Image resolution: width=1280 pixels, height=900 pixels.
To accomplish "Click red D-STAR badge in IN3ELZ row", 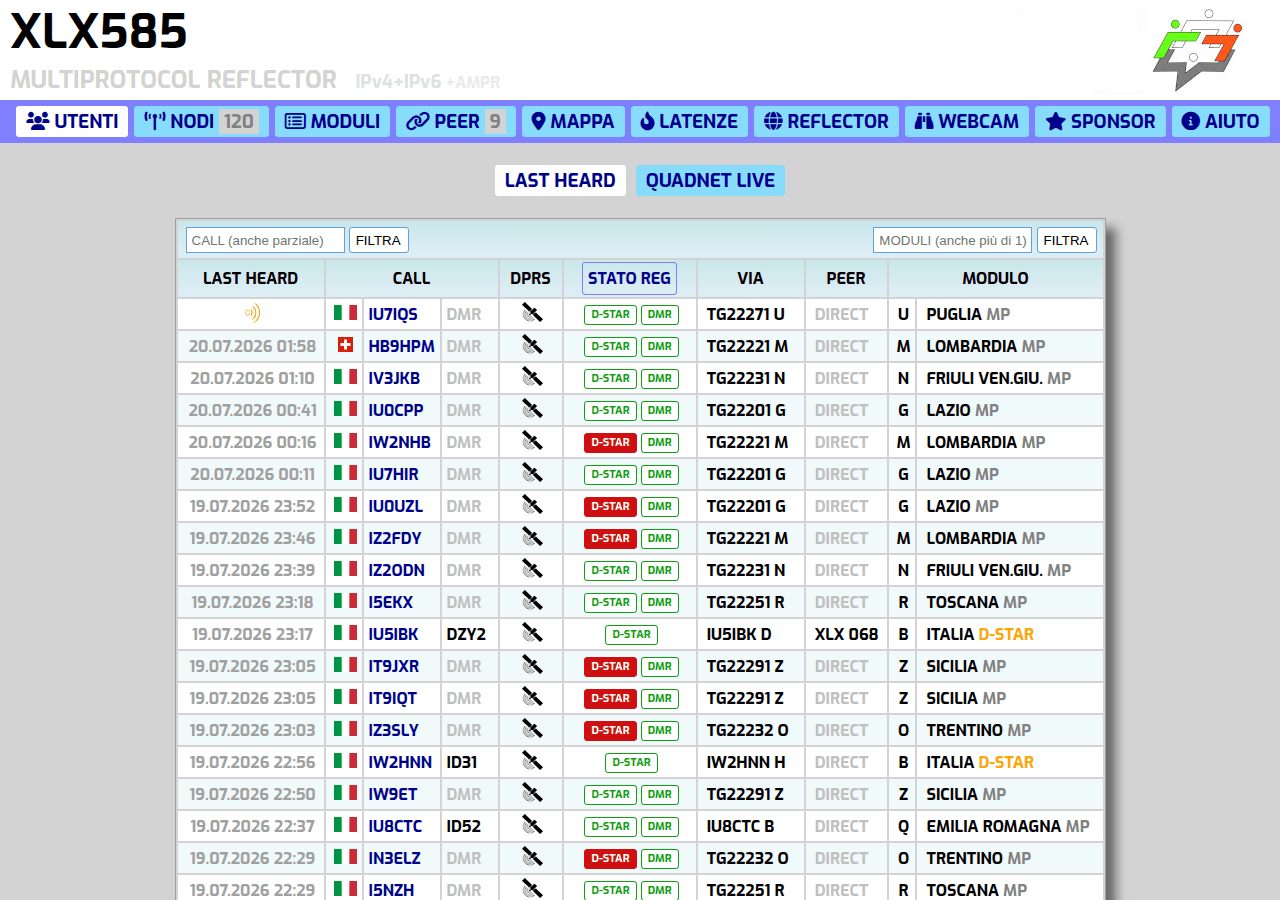I will point(610,858).
